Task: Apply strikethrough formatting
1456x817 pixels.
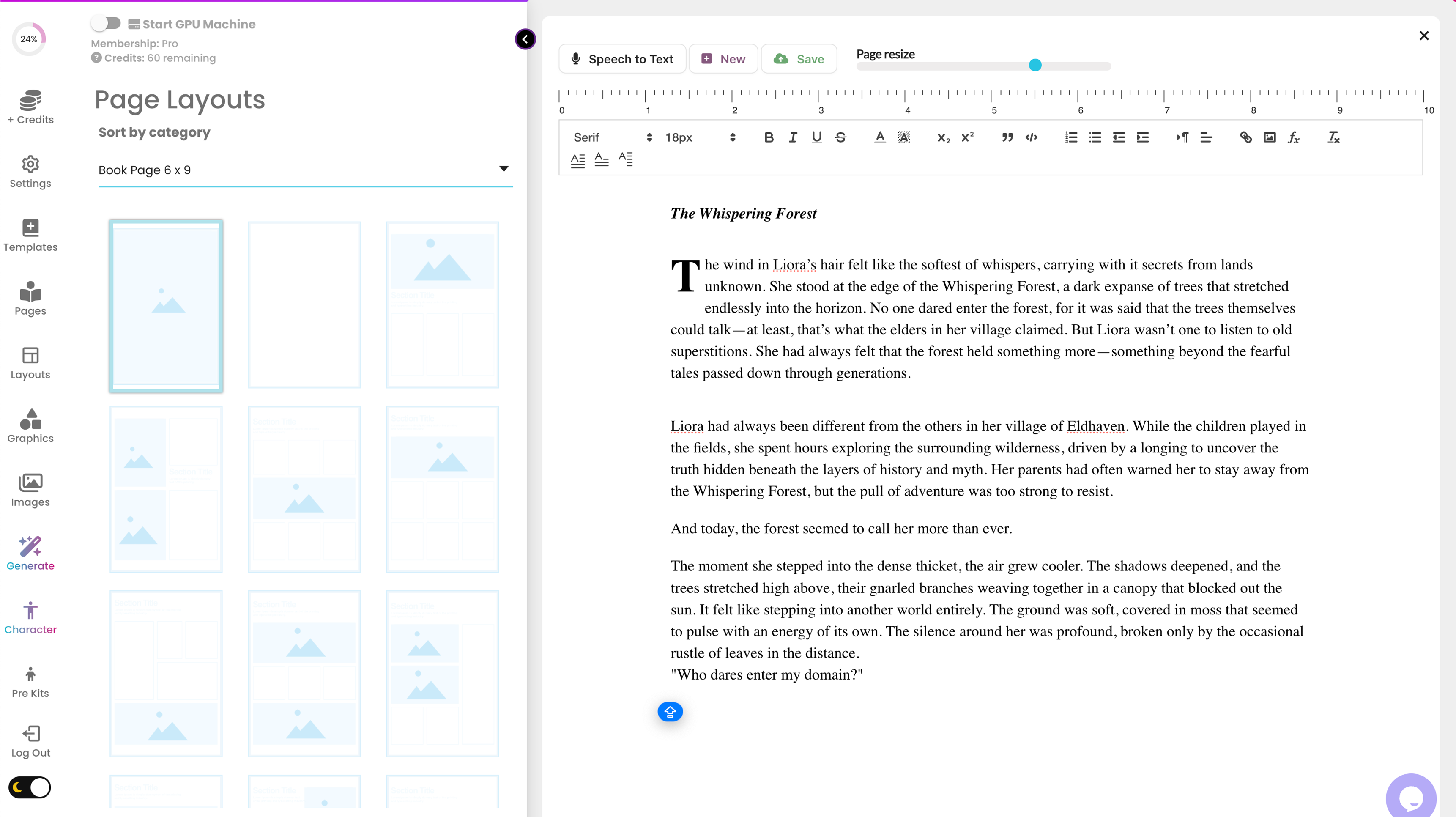Action: (x=840, y=137)
